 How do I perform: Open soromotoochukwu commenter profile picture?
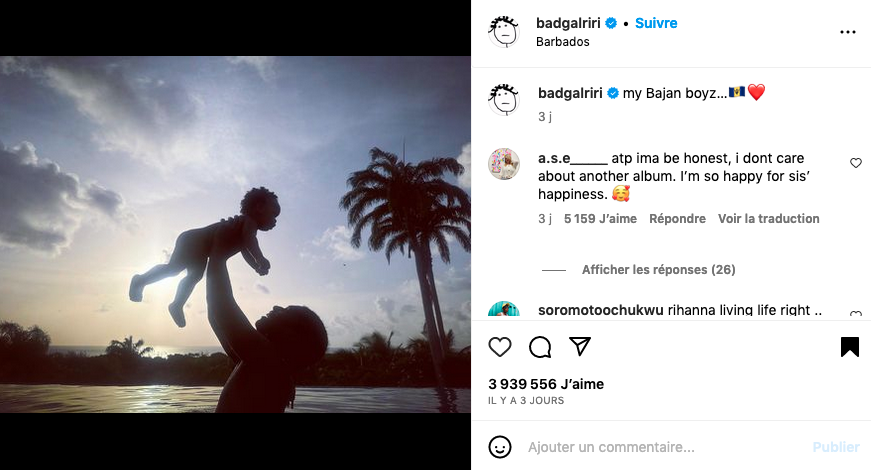point(504,310)
